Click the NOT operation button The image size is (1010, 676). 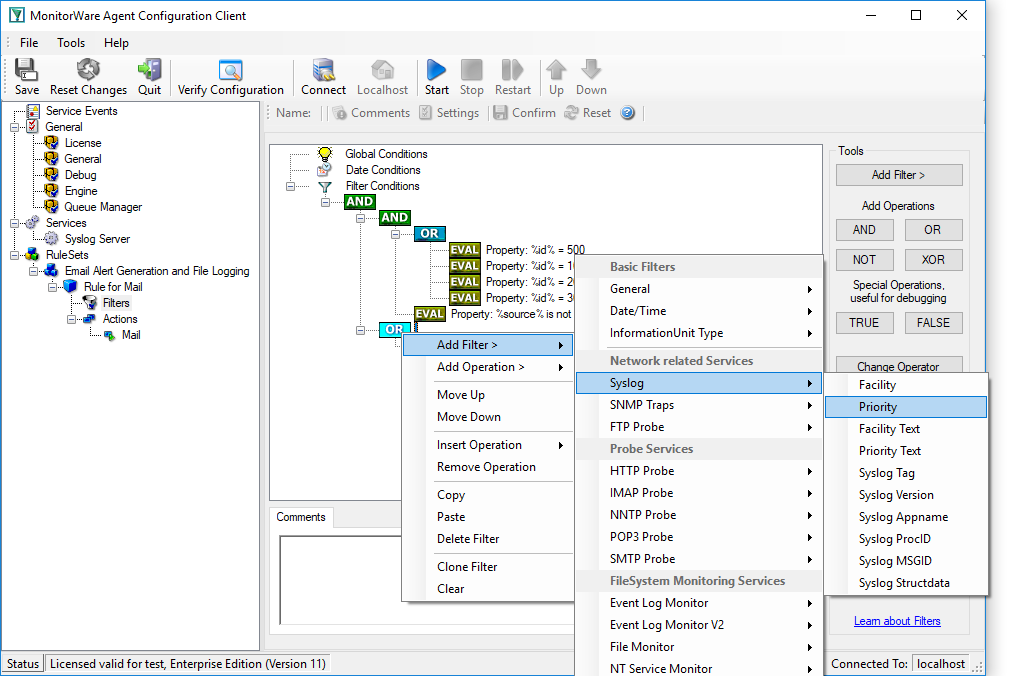(864, 260)
